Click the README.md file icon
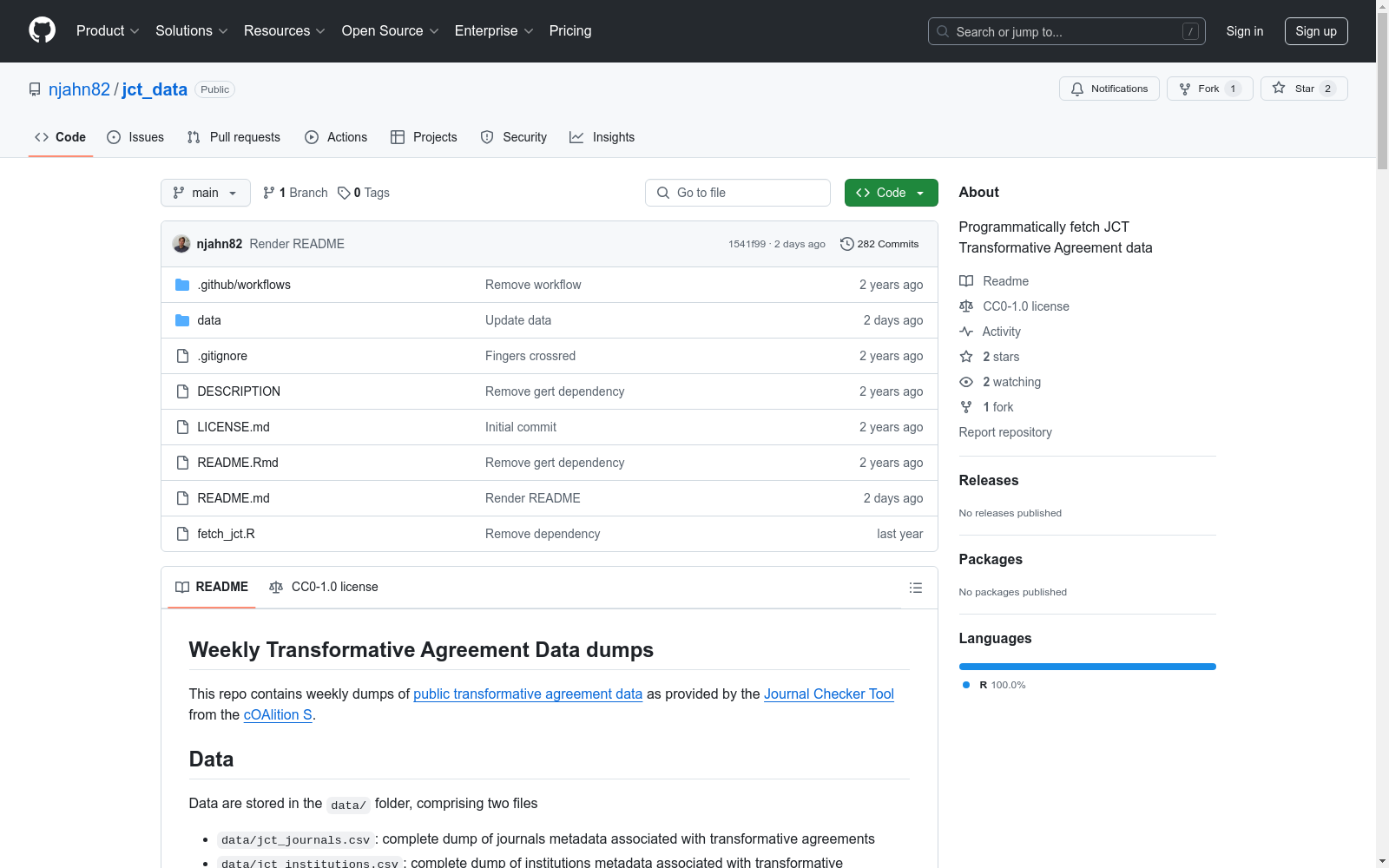This screenshot has height=868, width=1389. pyautogui.click(x=182, y=498)
